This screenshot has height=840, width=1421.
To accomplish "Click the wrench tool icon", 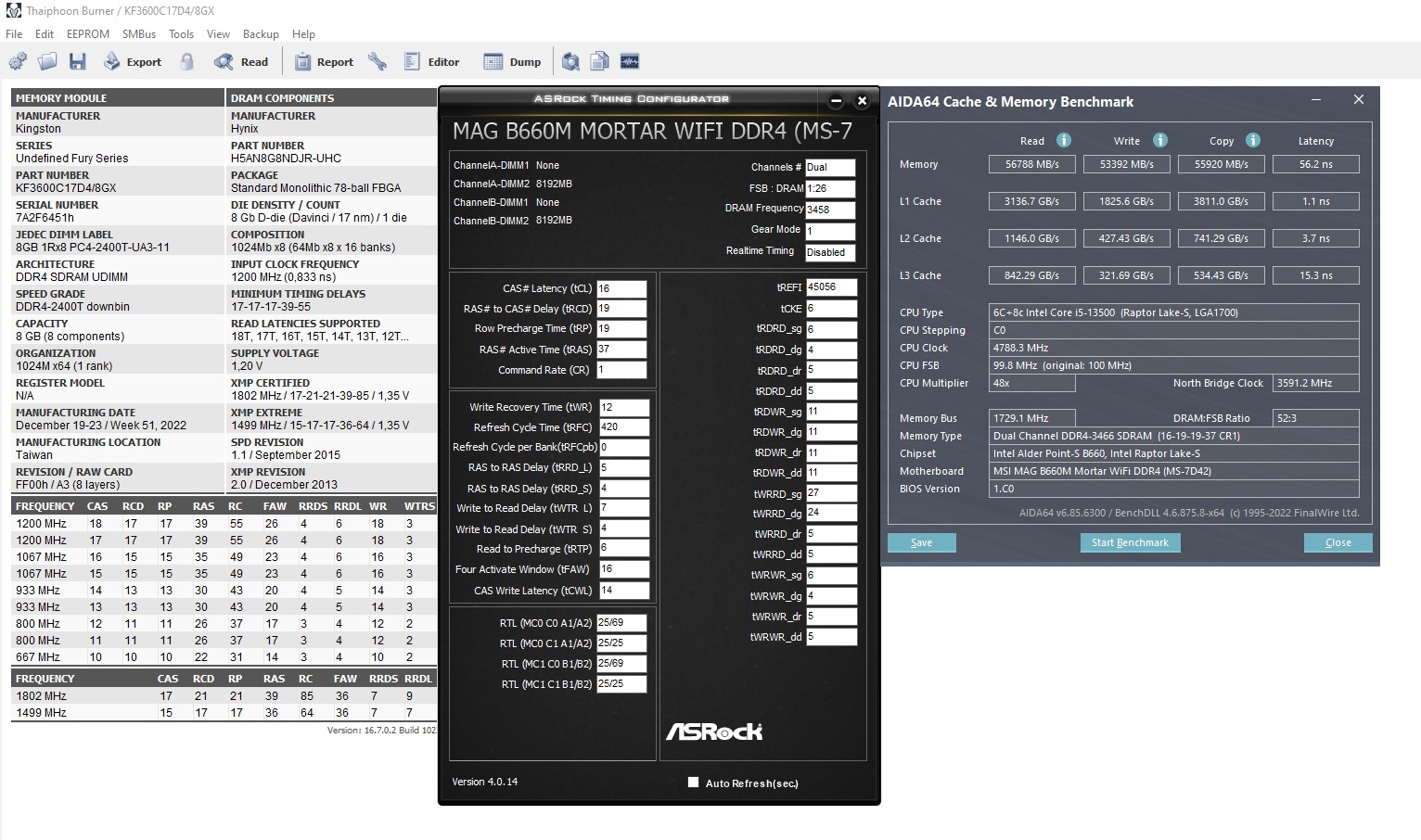I will pos(378,62).
